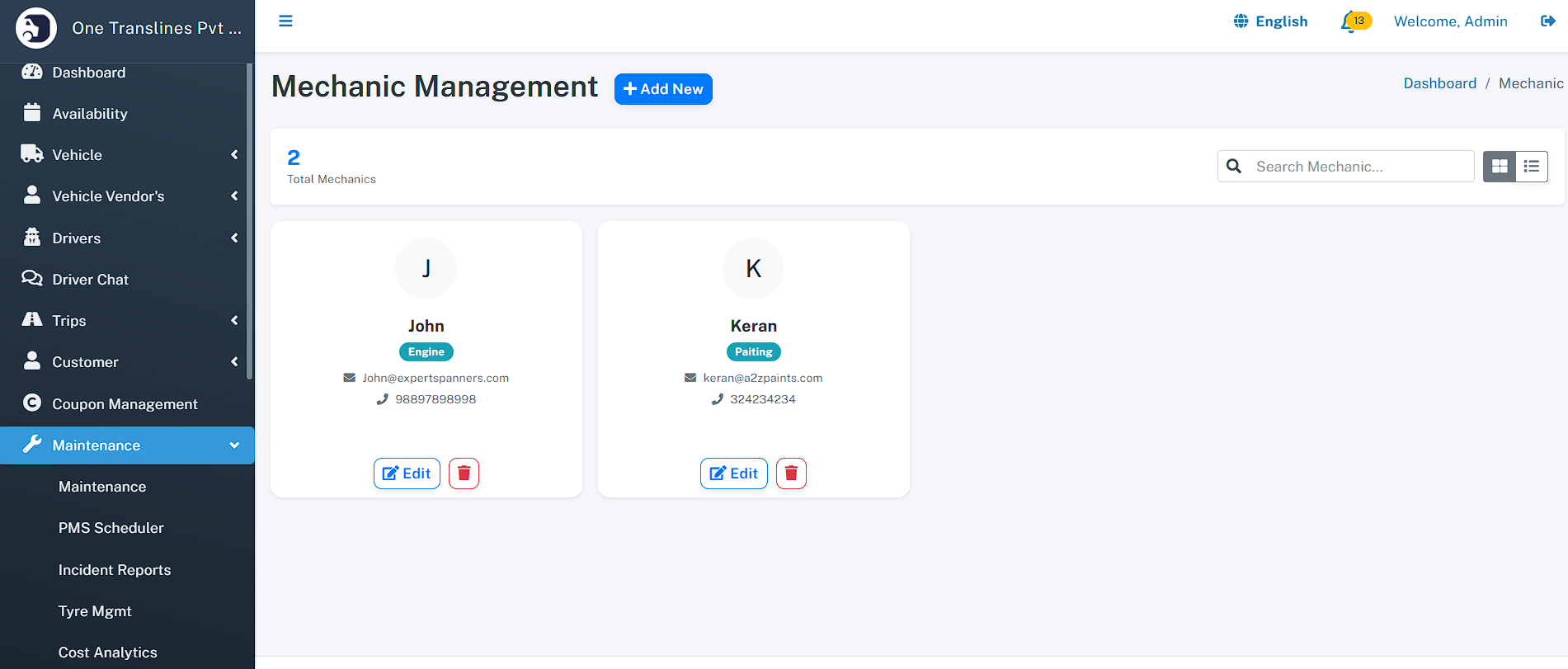Click the Add New mechanic button
This screenshot has width=1568, height=669.
(x=663, y=89)
